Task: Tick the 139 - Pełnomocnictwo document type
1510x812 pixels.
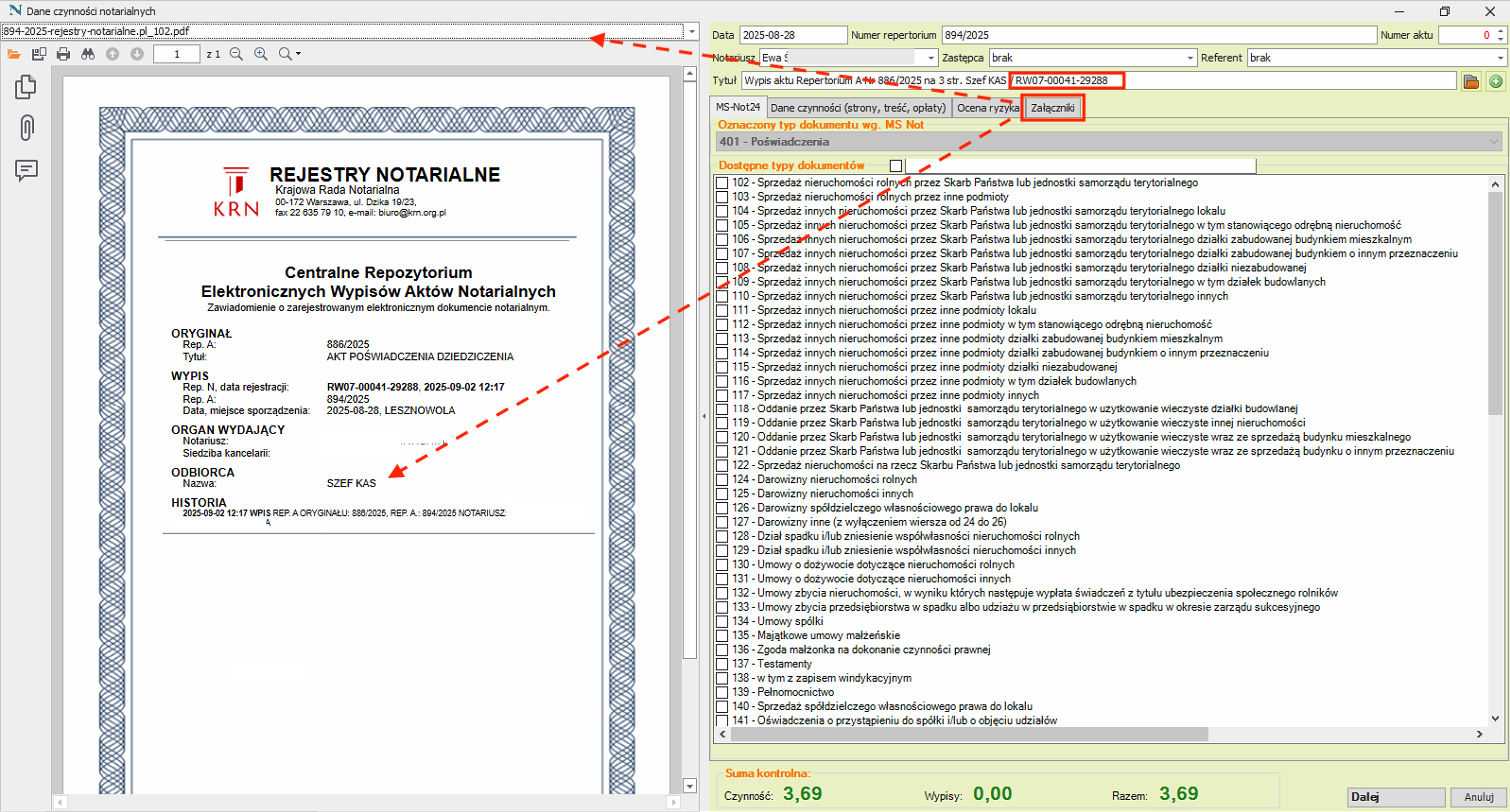Action: pos(722,692)
